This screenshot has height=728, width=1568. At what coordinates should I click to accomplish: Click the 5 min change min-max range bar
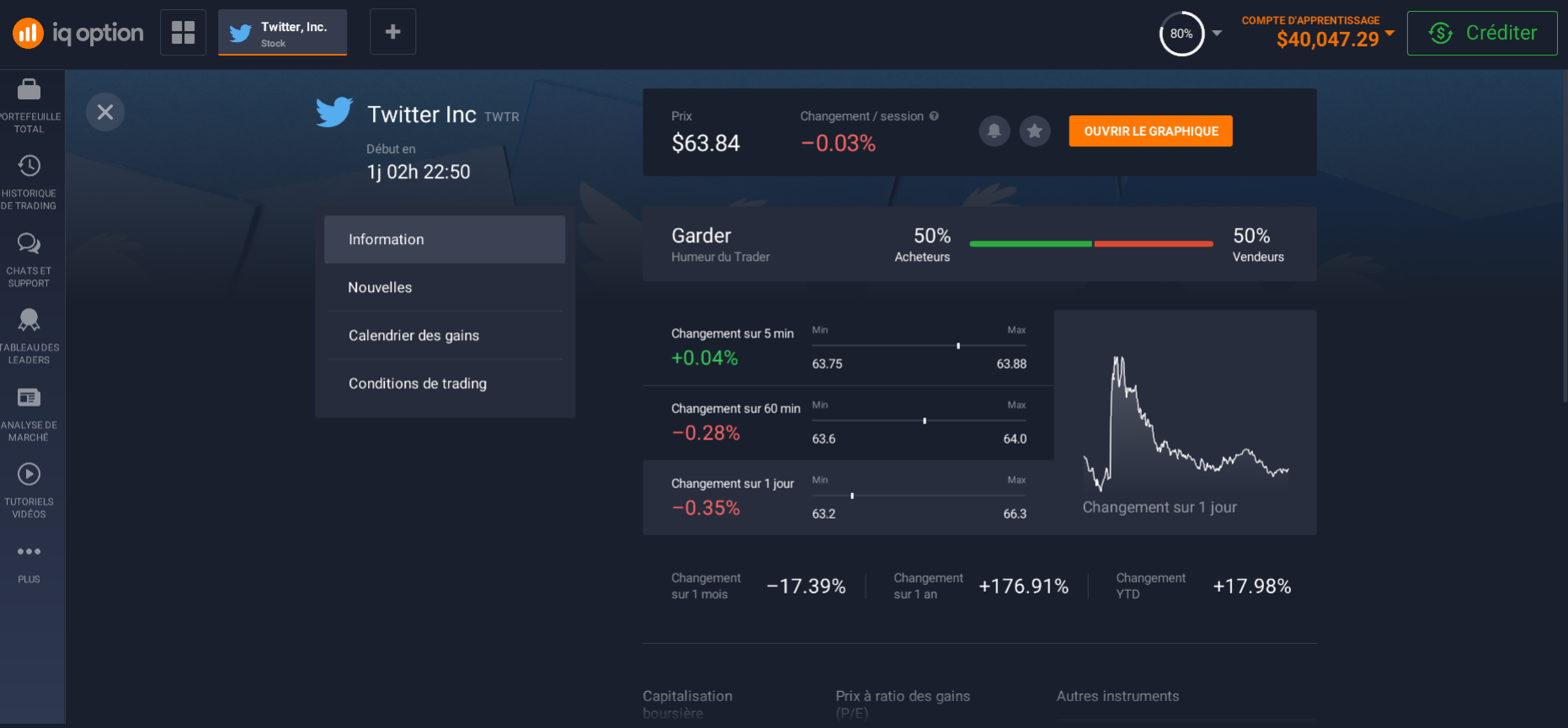pyautogui.click(x=920, y=345)
